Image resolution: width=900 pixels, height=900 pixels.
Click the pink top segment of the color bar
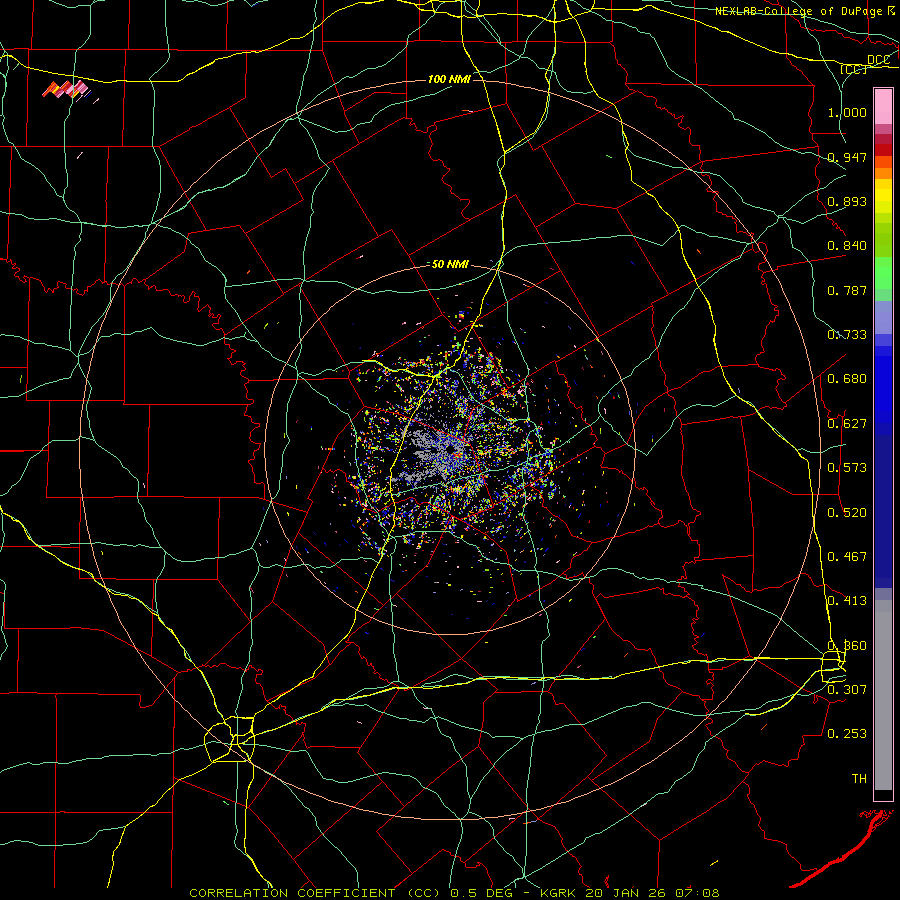(883, 107)
